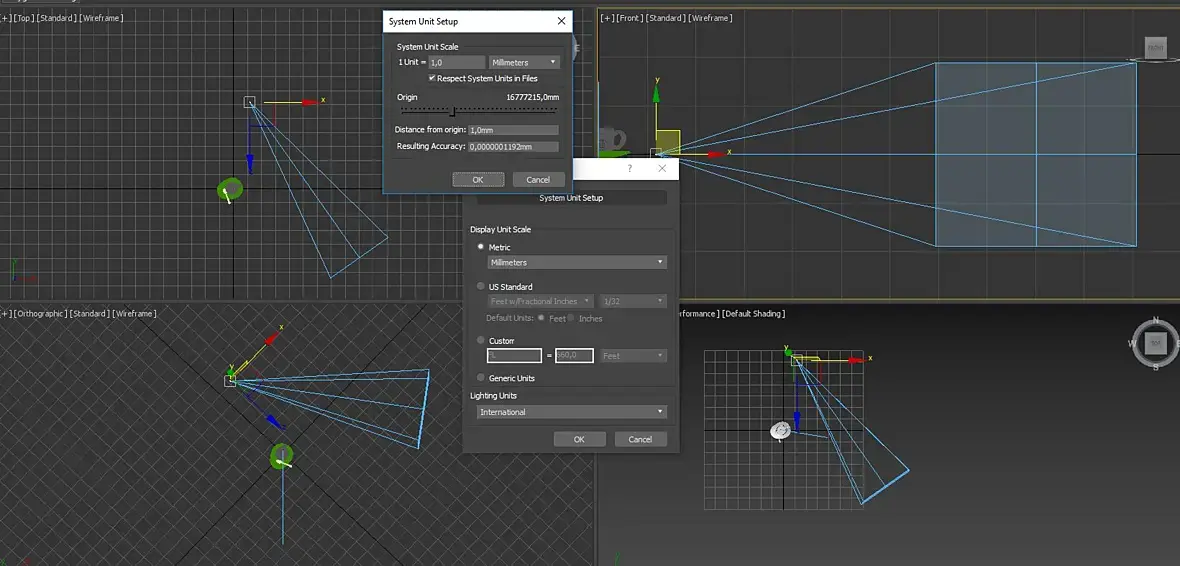1180x566 pixels.
Task: Click the 1 Unit value field
Action: coord(457,62)
